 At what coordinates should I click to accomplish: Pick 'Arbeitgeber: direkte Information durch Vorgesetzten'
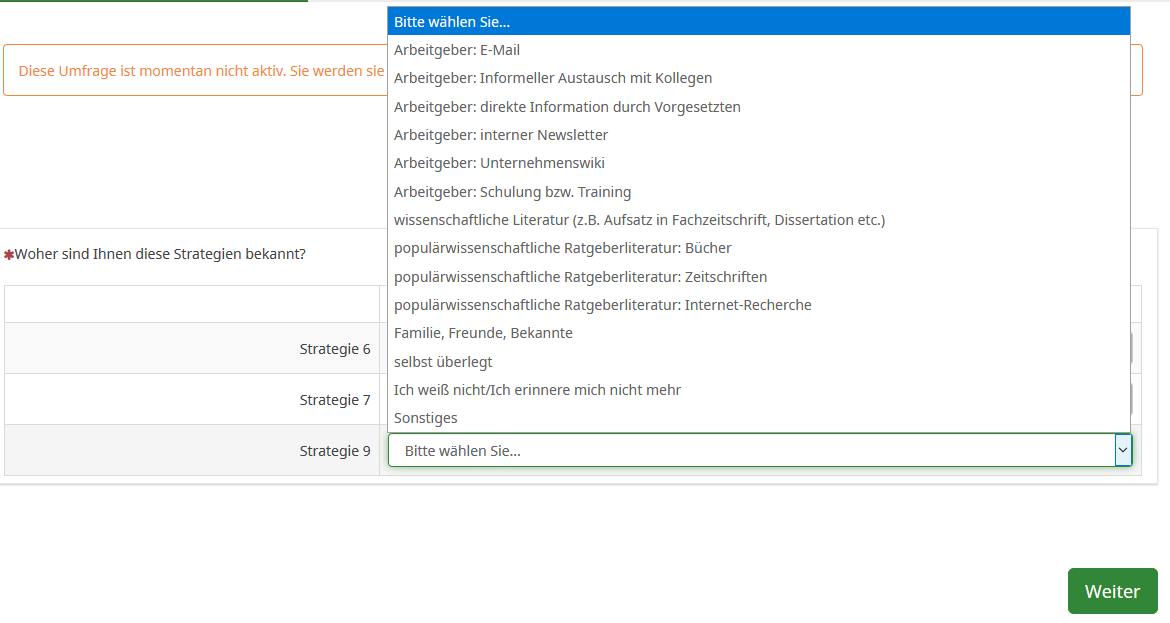pos(567,107)
